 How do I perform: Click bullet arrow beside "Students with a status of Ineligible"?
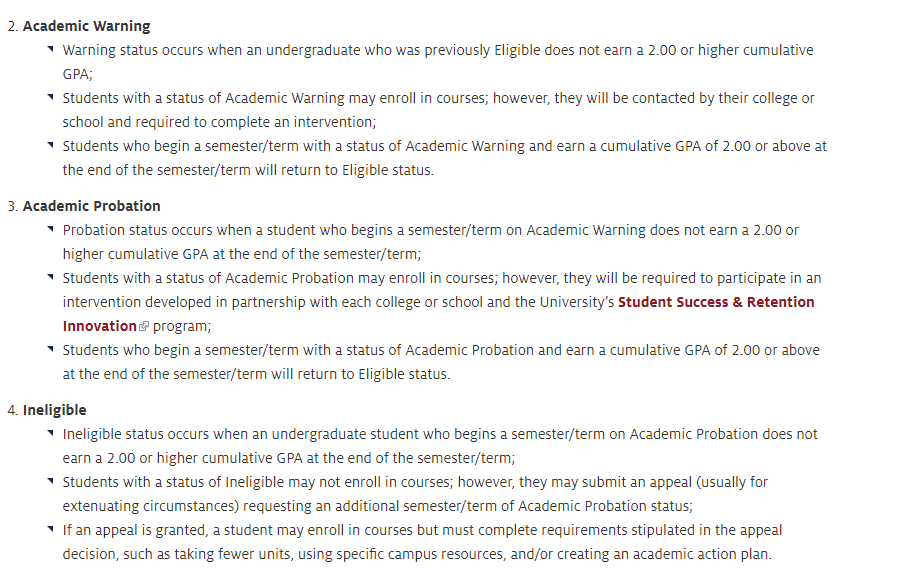[x=51, y=481]
